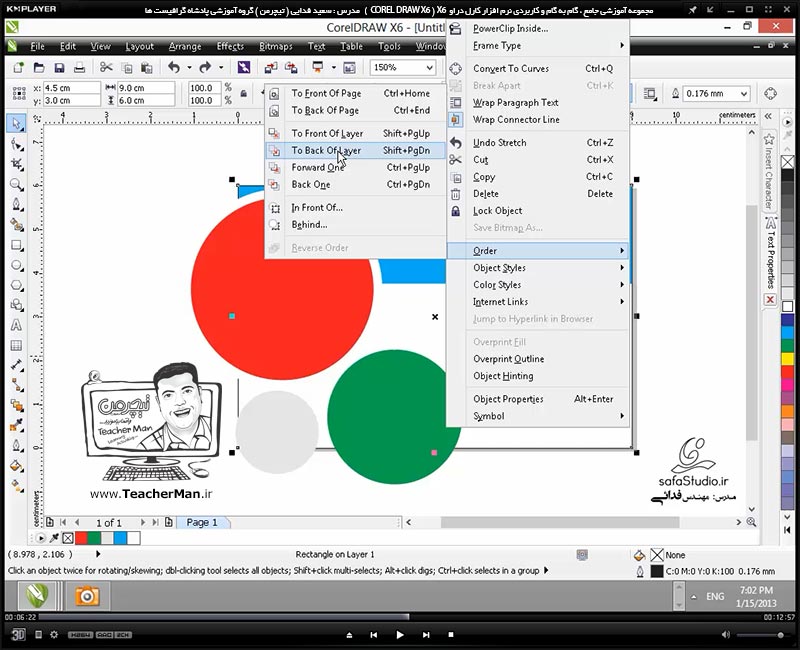Skip to previous track in KMPlayer
The image size is (800, 650).
[x=373, y=635]
